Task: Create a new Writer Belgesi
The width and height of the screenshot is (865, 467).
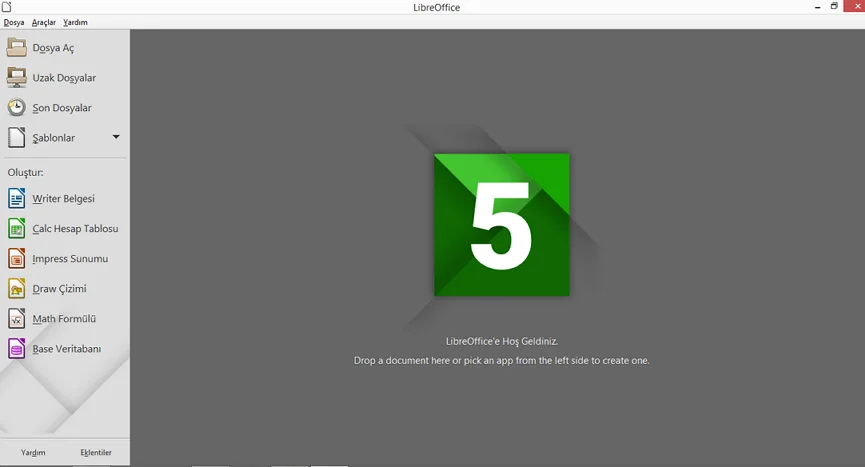Action: [x=63, y=198]
